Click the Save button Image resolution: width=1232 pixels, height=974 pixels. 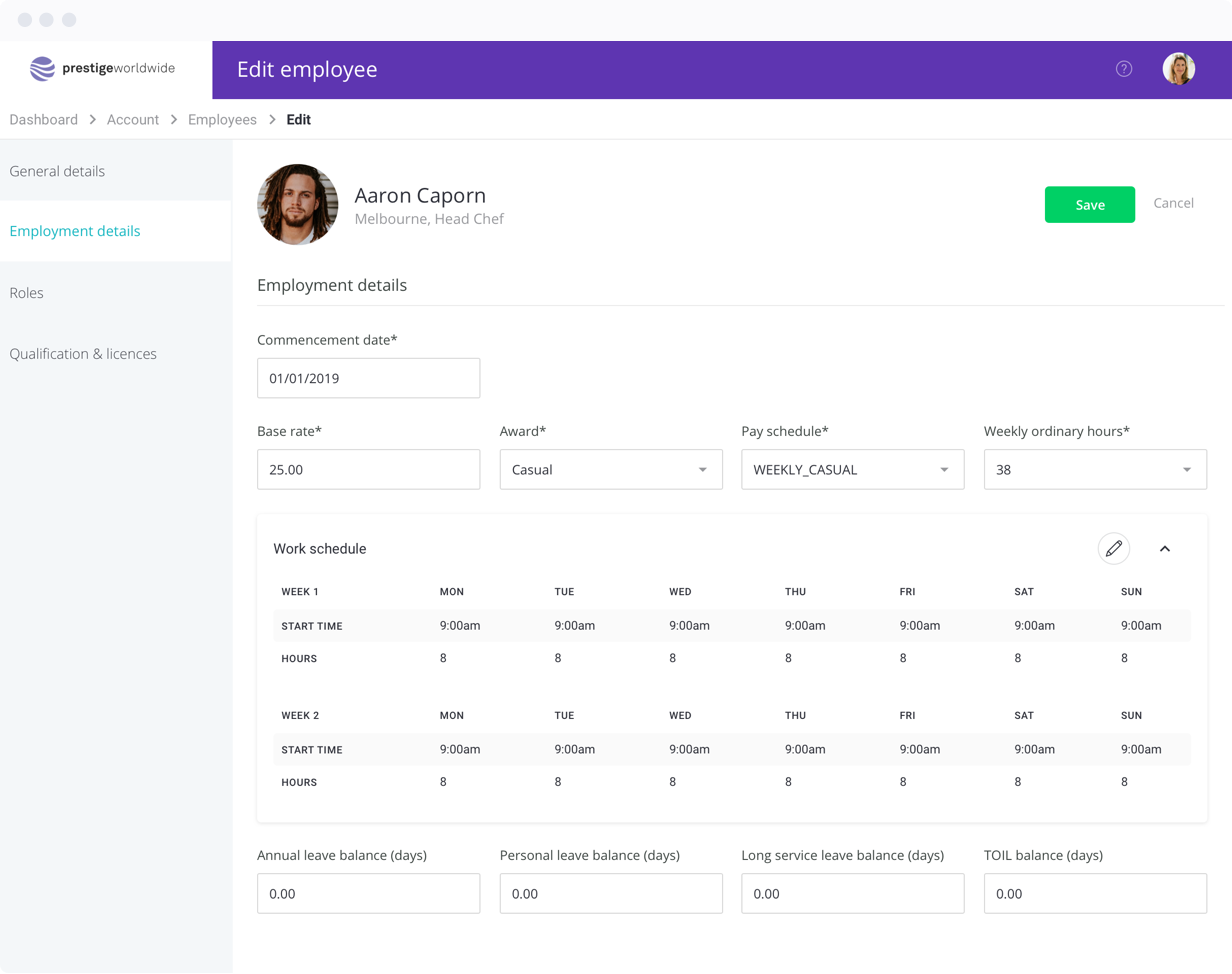pyautogui.click(x=1090, y=204)
